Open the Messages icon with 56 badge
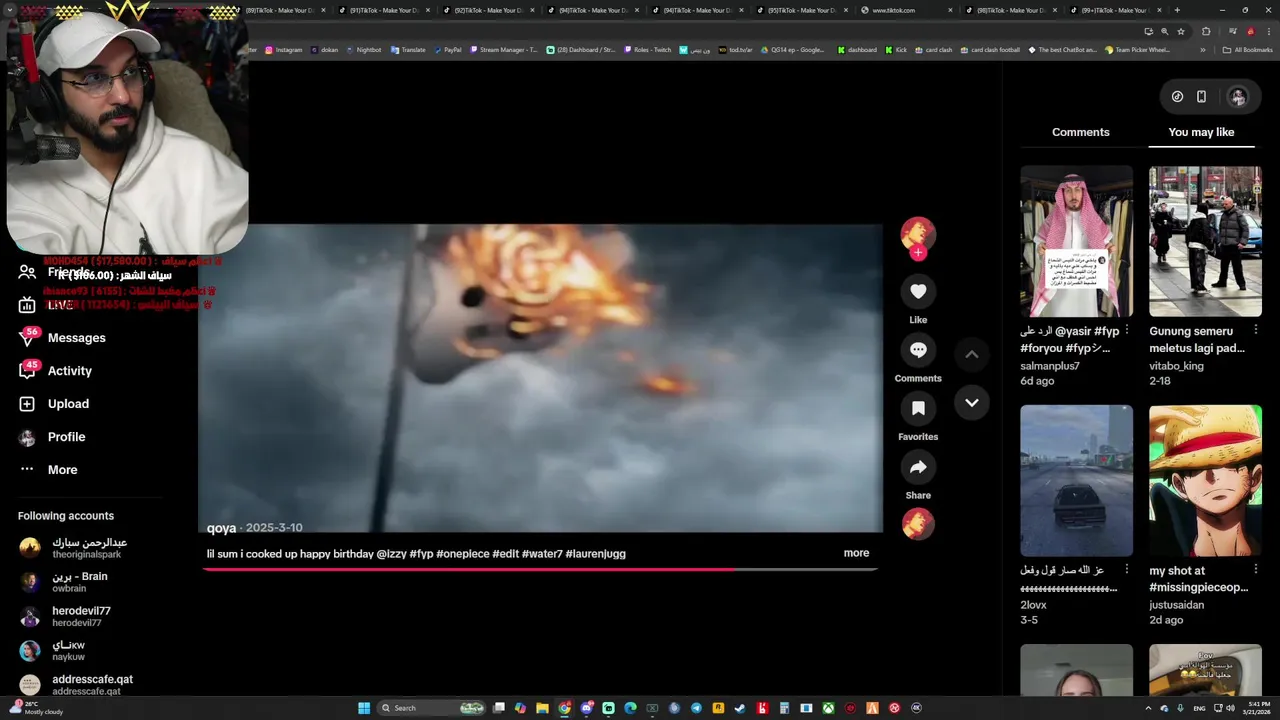 pyautogui.click(x=28, y=337)
